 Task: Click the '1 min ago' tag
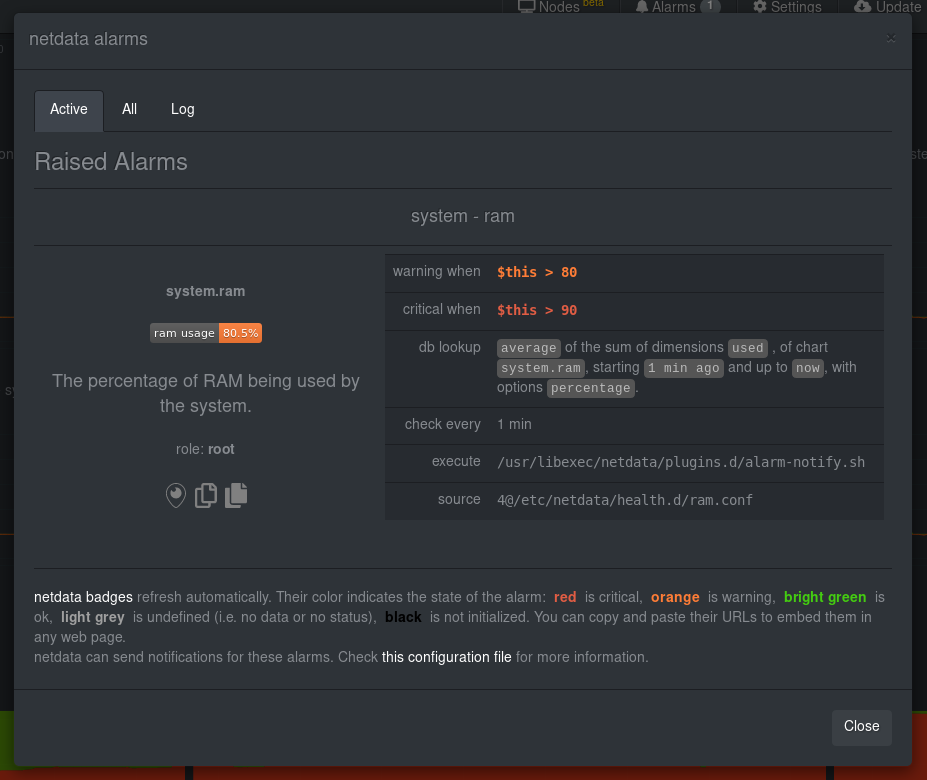click(683, 368)
